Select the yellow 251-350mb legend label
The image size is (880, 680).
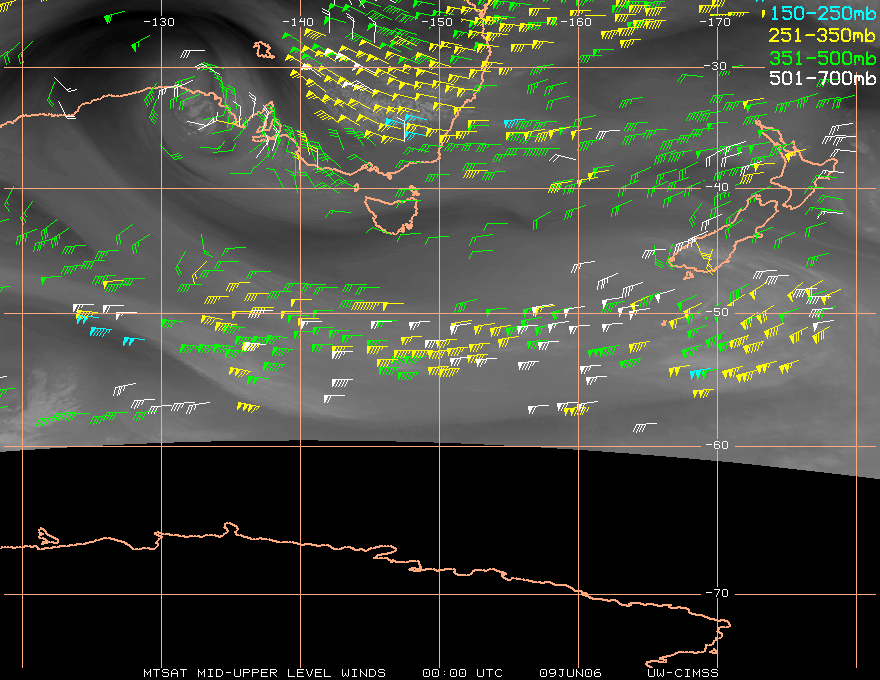tap(822, 35)
